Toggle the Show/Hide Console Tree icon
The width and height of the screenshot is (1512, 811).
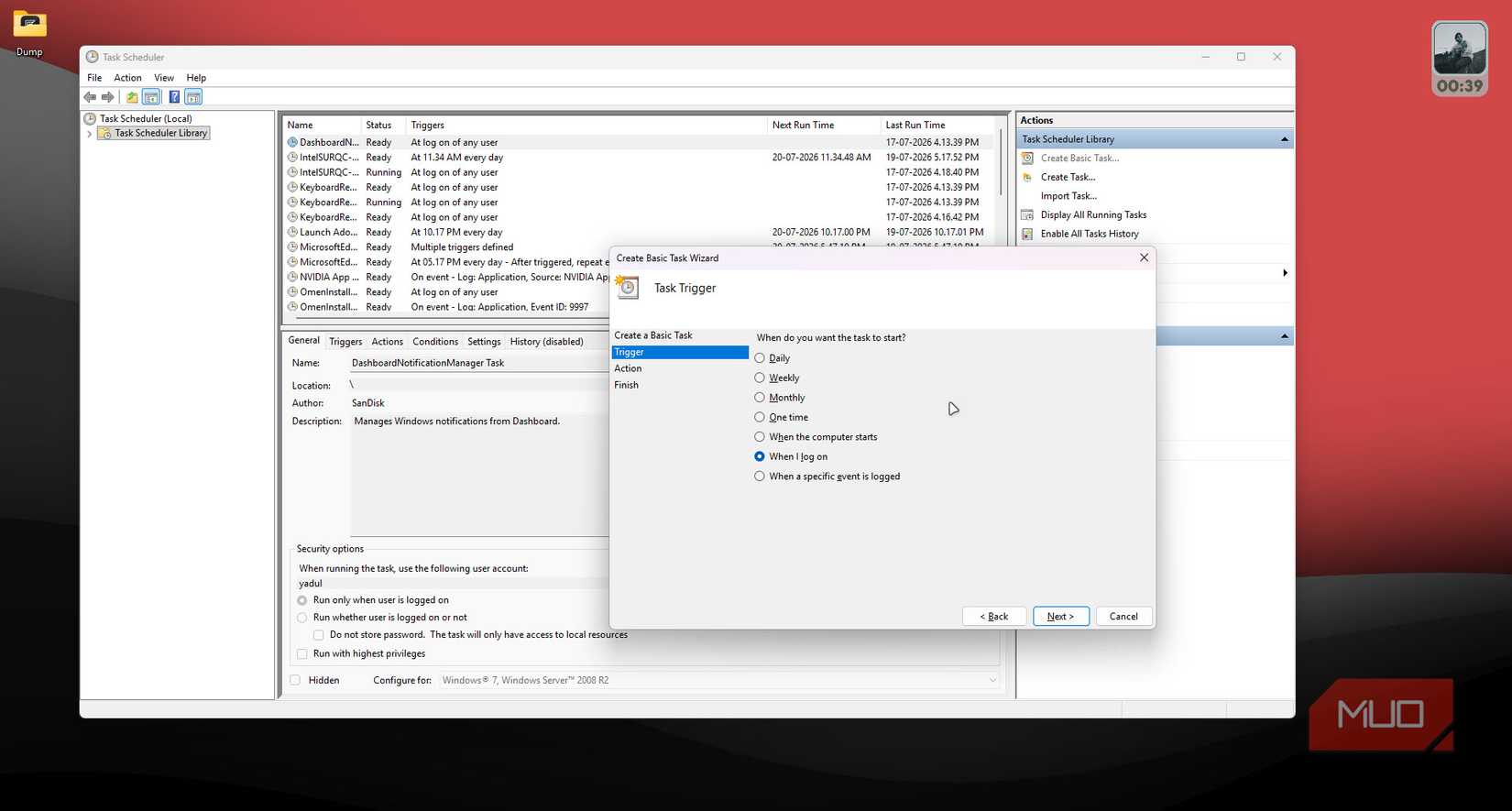click(x=151, y=97)
